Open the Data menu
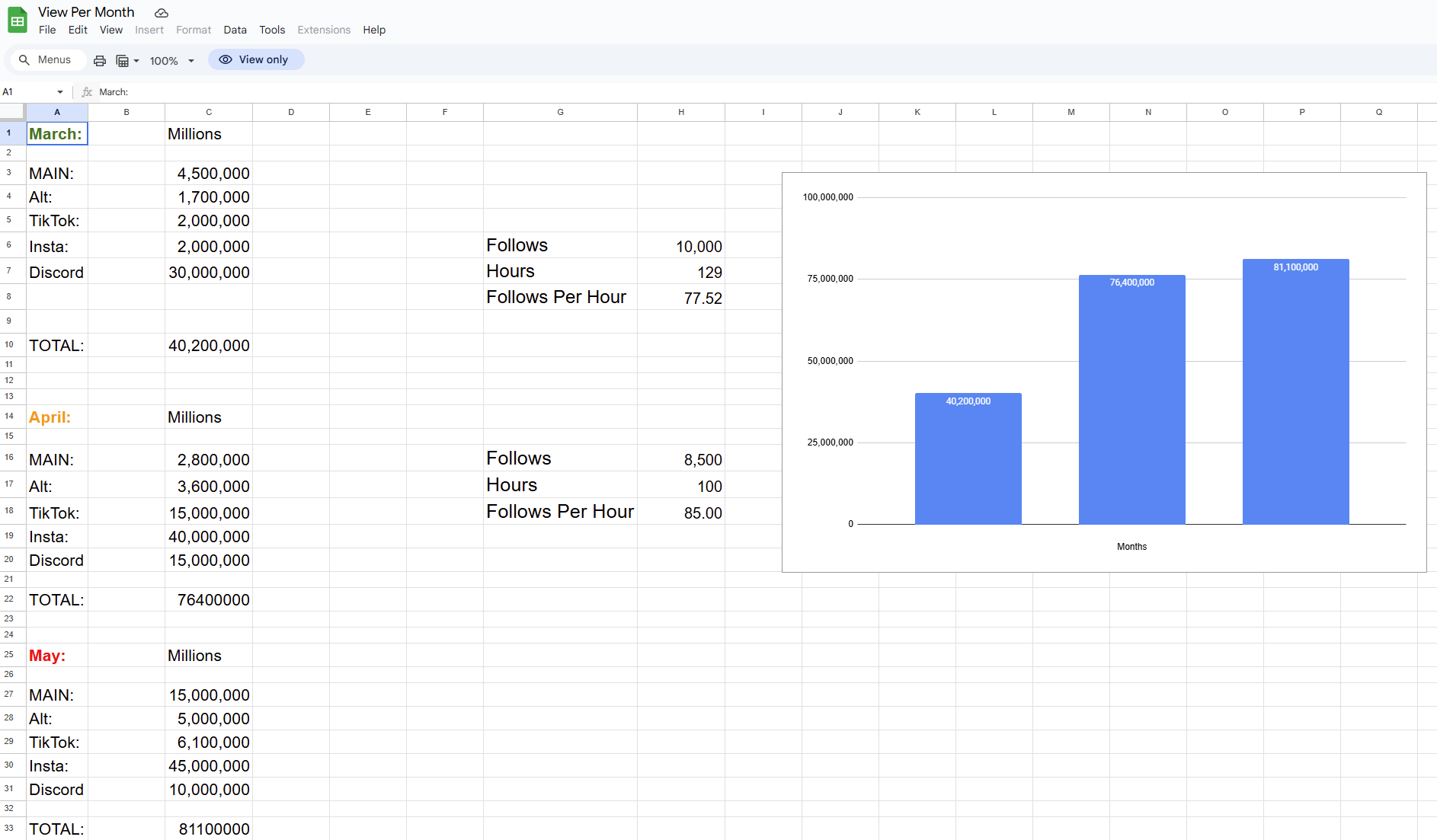The image size is (1437, 840). [235, 30]
